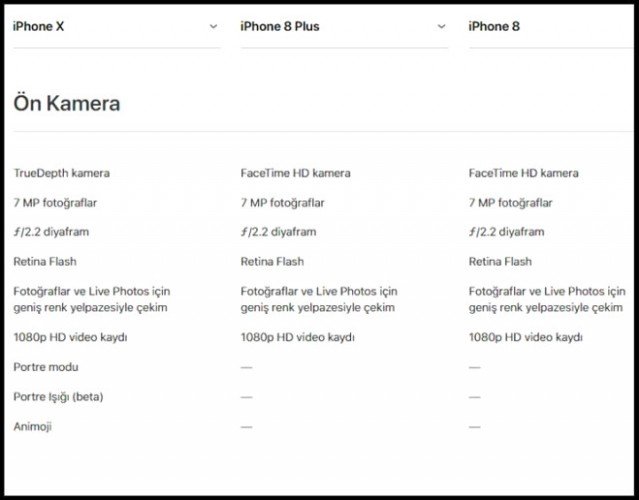Click the chevron next to iPhone X

(213, 26)
